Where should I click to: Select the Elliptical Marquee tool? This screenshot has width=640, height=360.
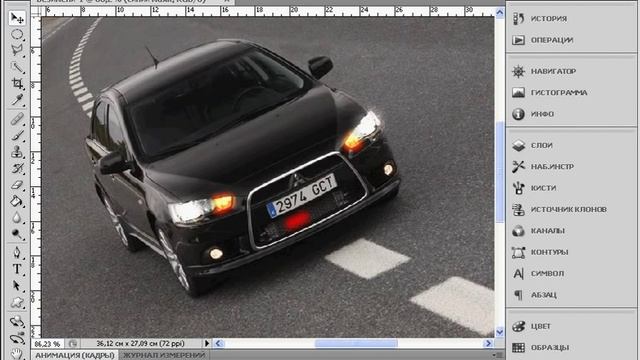(x=17, y=34)
